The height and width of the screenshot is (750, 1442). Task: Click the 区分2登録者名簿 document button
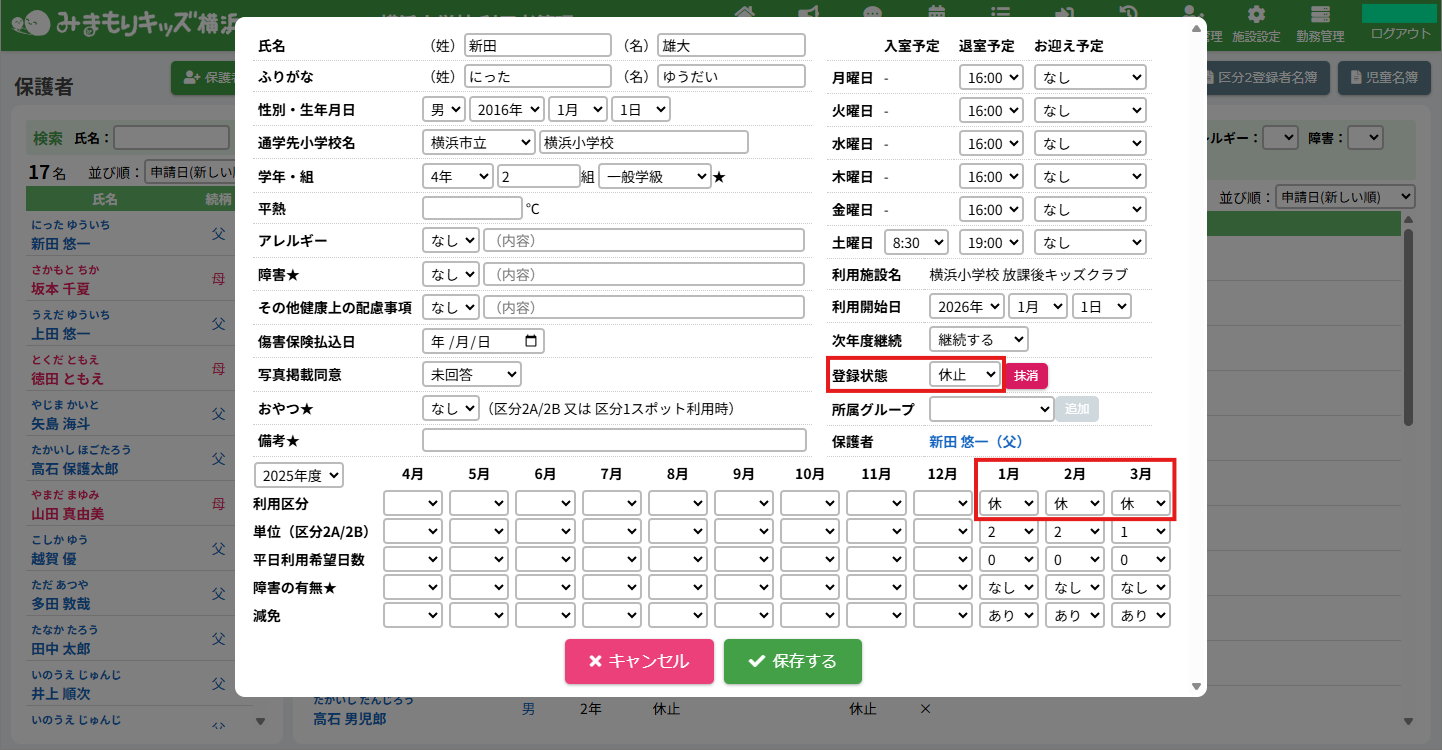pyautogui.click(x=1264, y=77)
